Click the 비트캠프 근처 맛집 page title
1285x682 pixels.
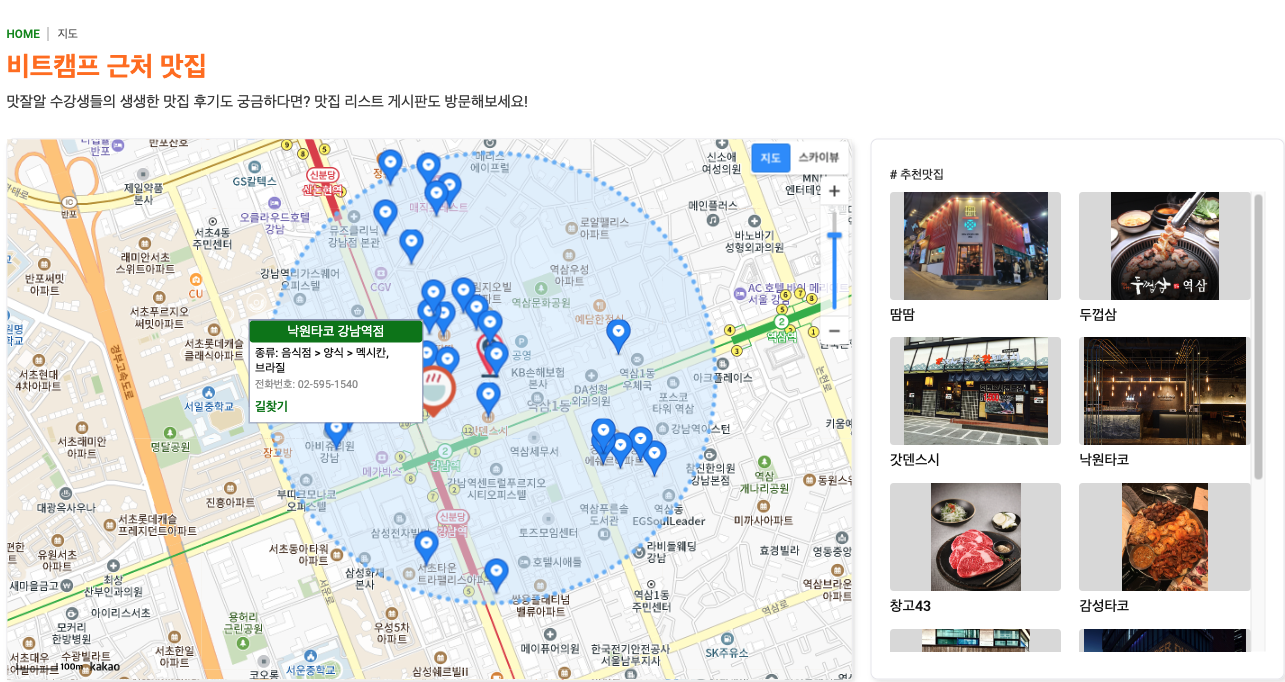(x=106, y=66)
